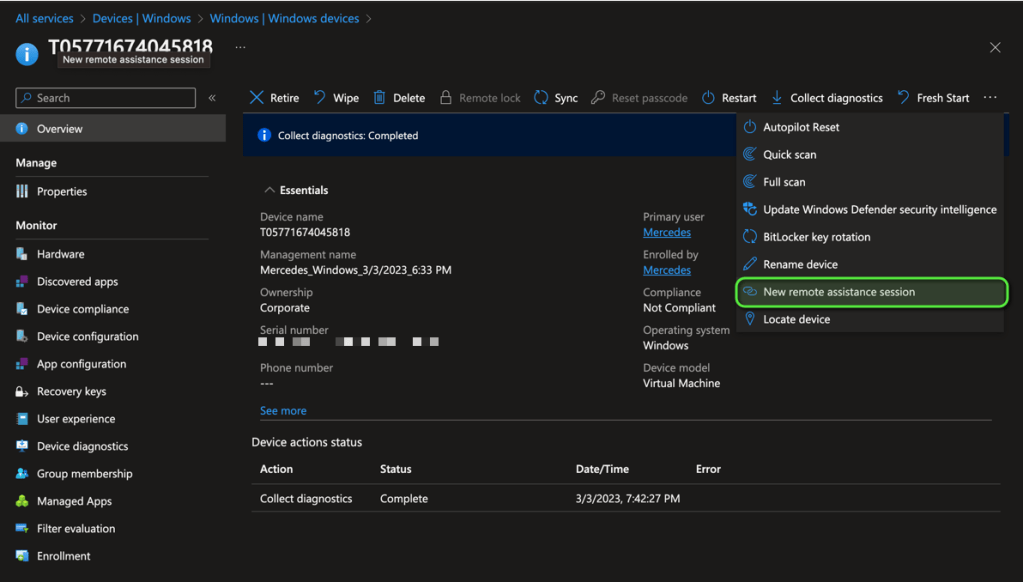This screenshot has height=582, width=1023.
Task: Click the See more link
Action: pos(283,411)
